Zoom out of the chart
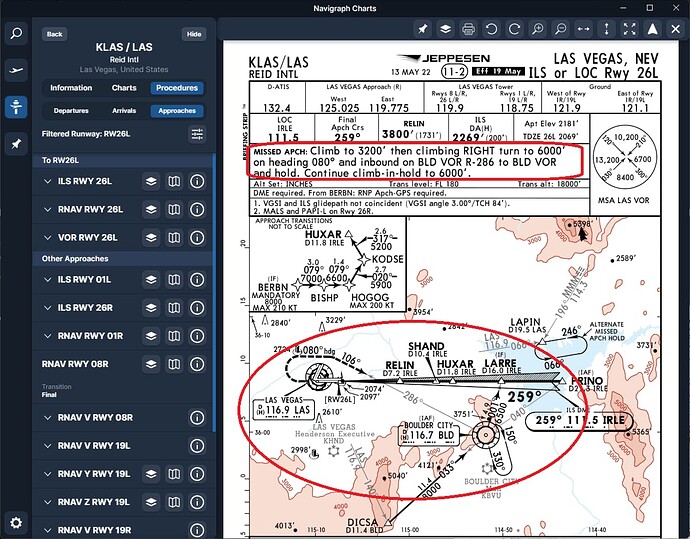 pyautogui.click(x=561, y=29)
